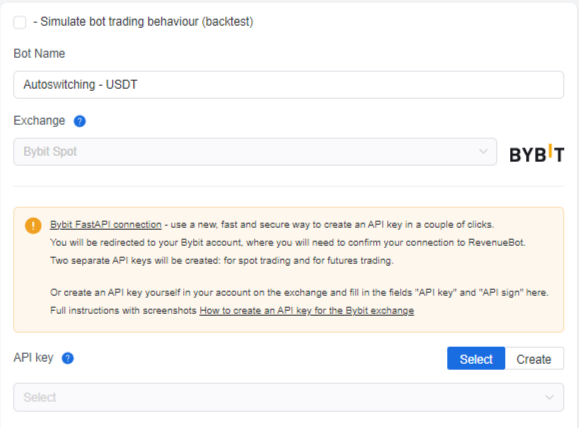579x428 pixels.
Task: Open the API key Select dropdown
Action: 288,397
